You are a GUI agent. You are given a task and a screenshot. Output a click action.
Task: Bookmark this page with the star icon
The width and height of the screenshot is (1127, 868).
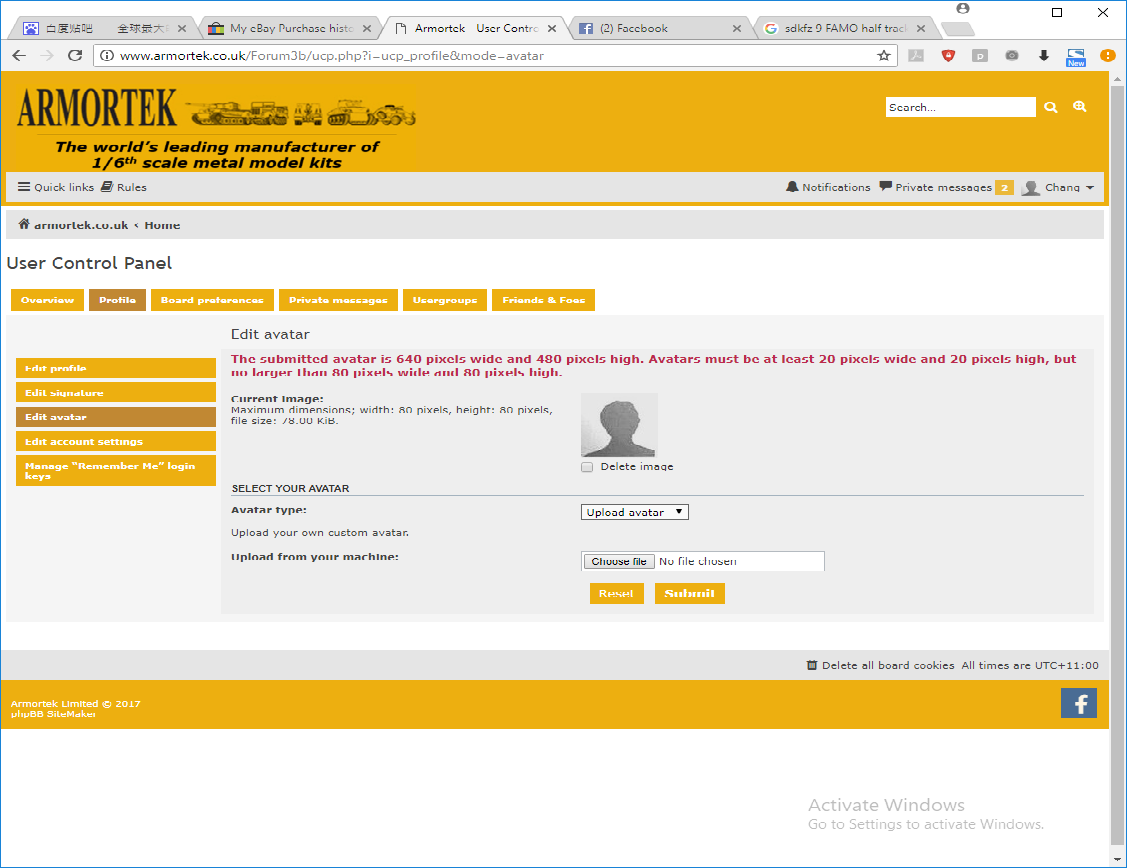pos(884,55)
